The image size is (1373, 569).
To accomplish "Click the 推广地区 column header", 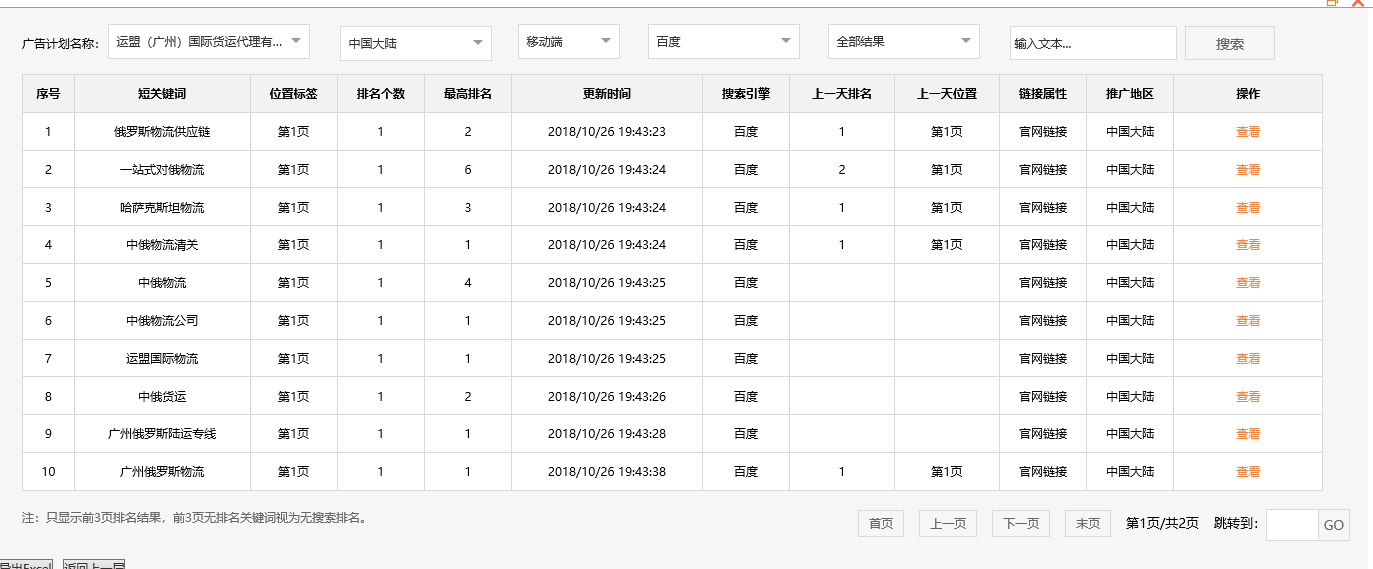I will (x=1130, y=94).
